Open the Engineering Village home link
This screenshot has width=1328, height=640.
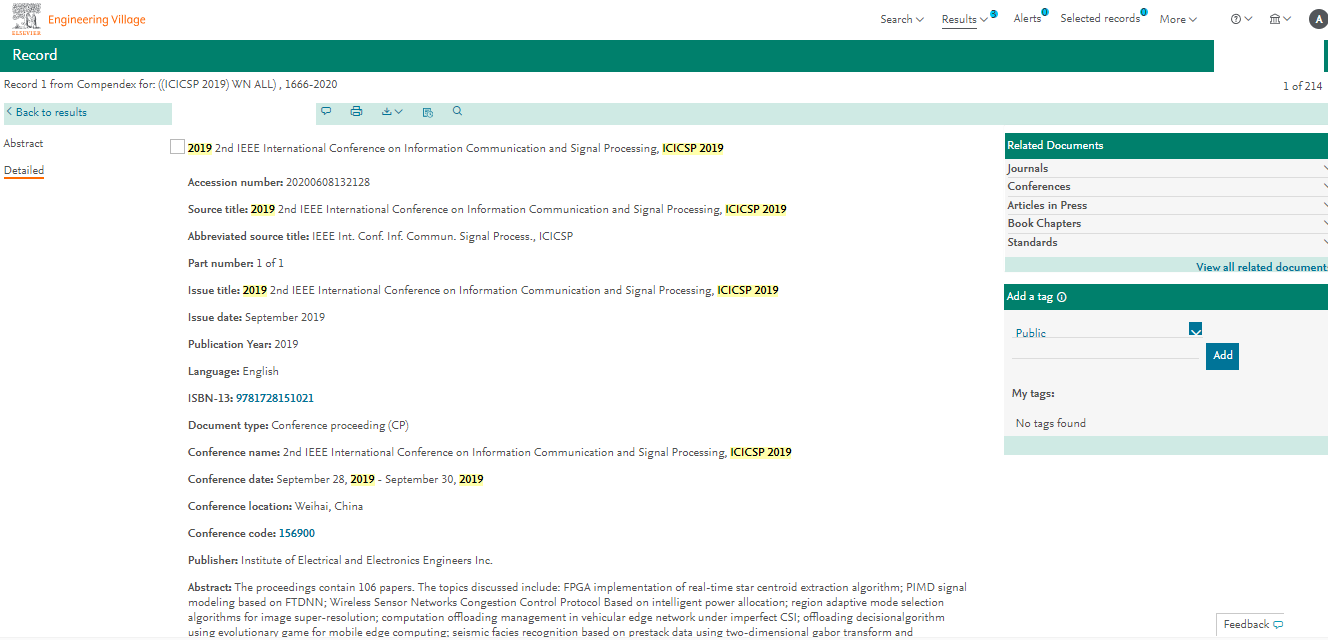[96, 20]
